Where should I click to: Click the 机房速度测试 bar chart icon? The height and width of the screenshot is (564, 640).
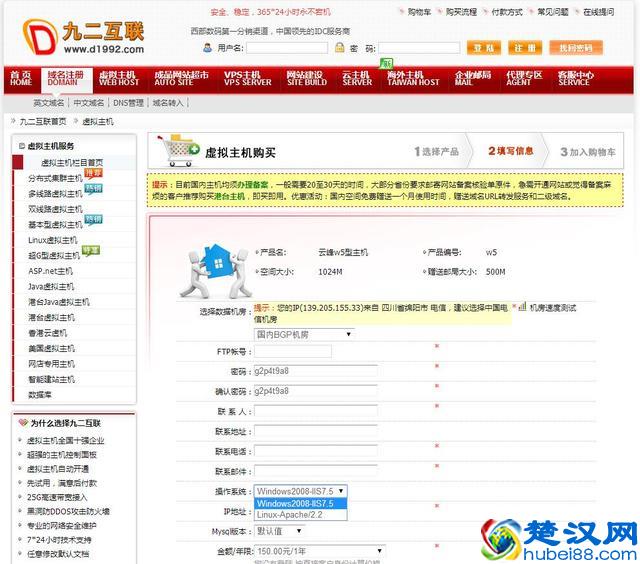tap(522, 307)
